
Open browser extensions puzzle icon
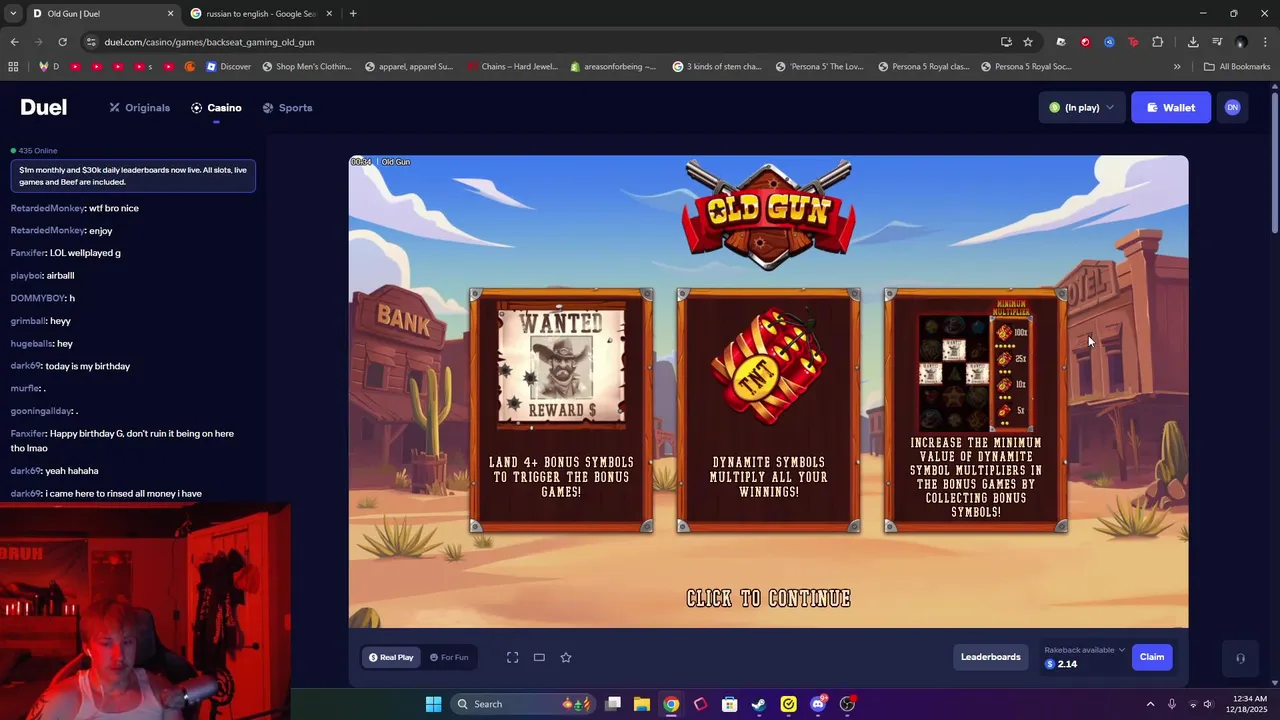coord(1157,42)
